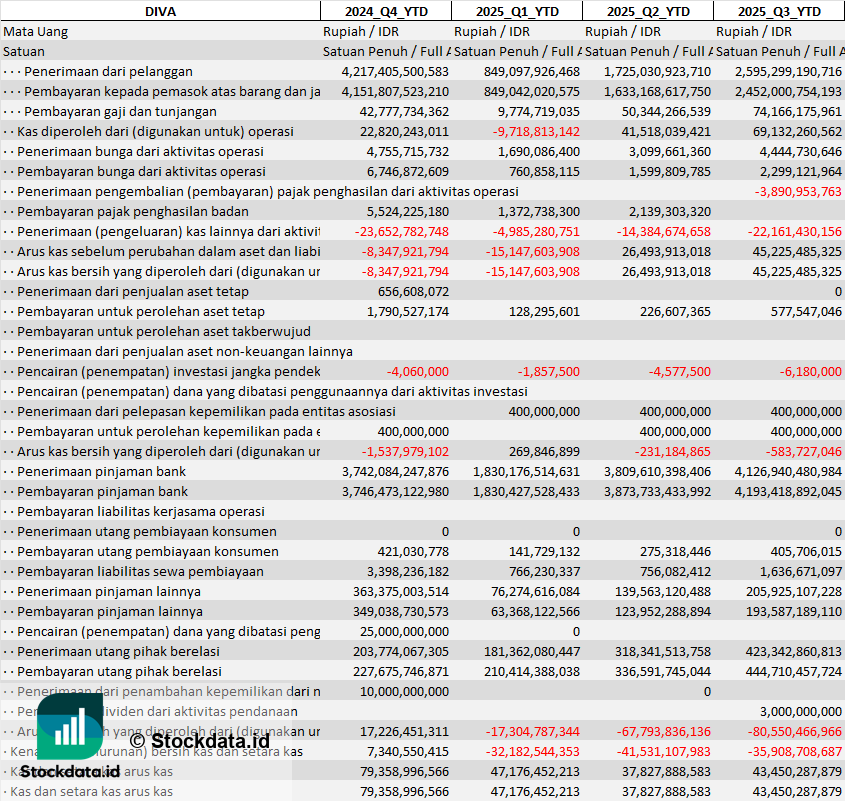
Task: Select value 3,000,000,000
Action: point(801,712)
